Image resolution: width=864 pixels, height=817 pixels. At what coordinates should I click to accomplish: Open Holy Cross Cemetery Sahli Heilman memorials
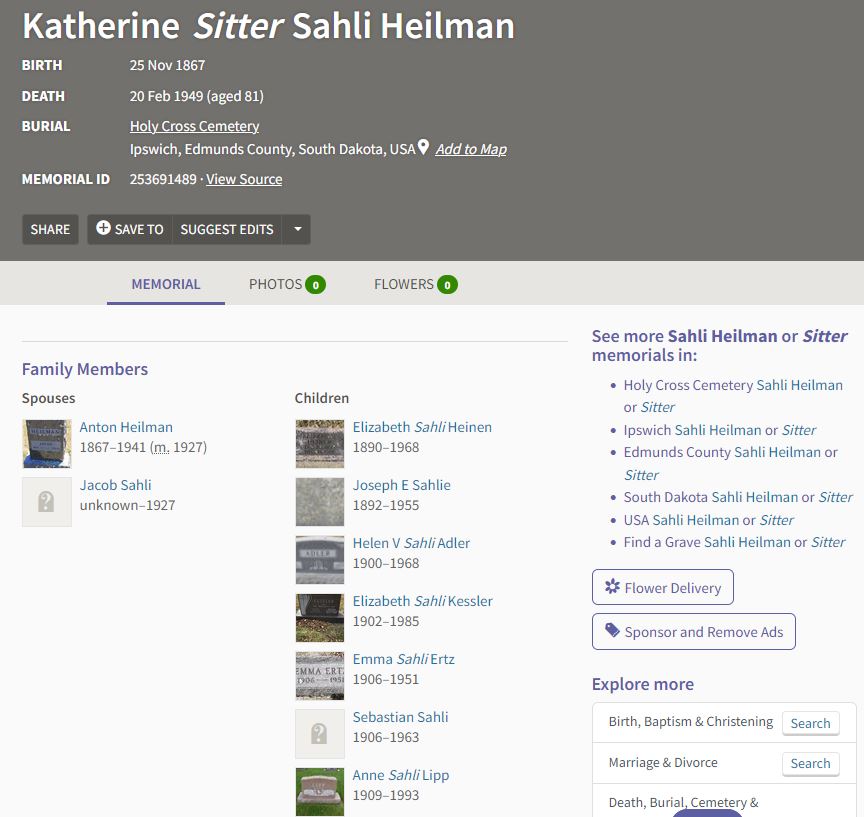[x=733, y=396]
